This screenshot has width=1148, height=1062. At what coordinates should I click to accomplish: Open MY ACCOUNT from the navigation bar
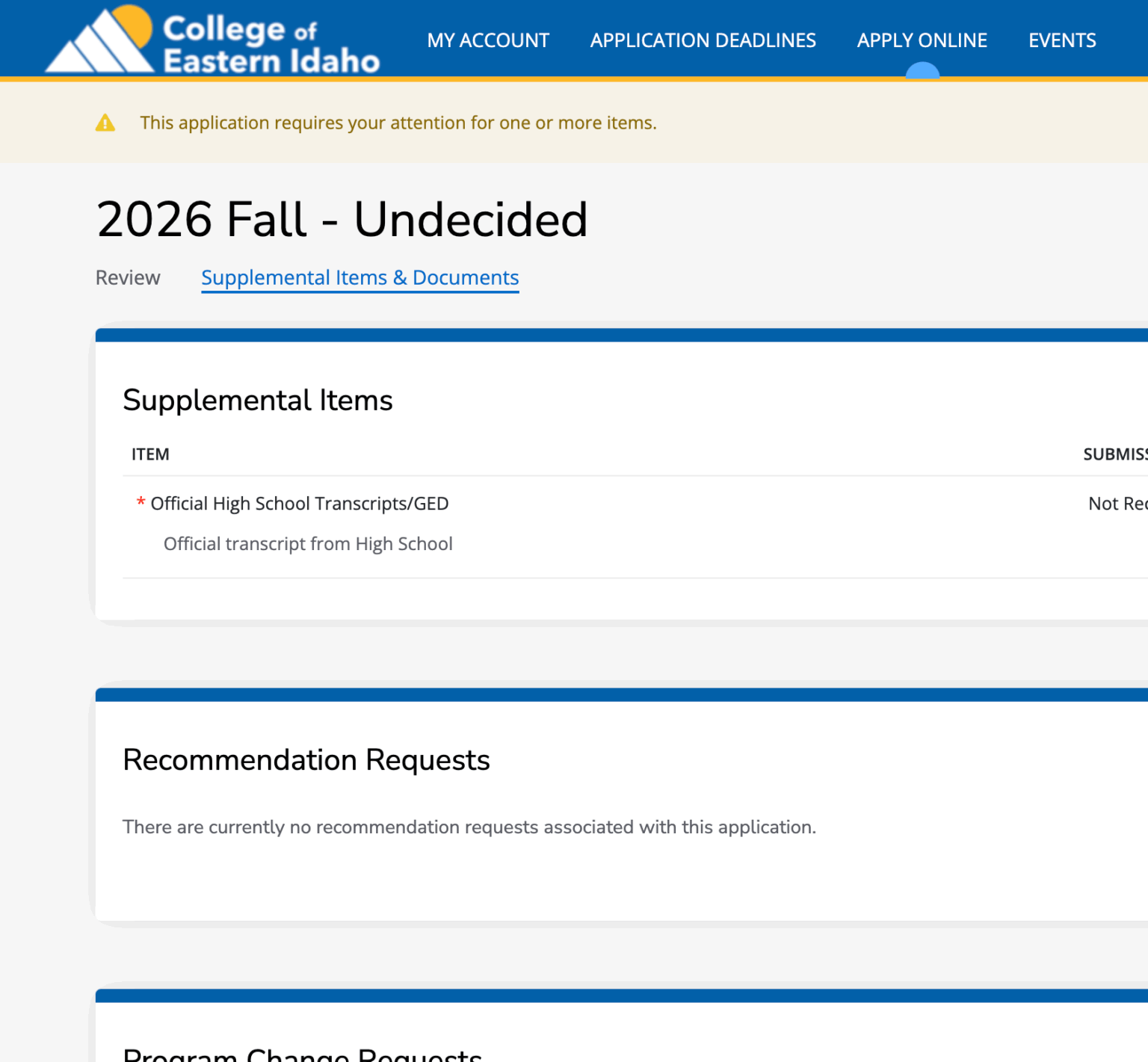click(487, 40)
